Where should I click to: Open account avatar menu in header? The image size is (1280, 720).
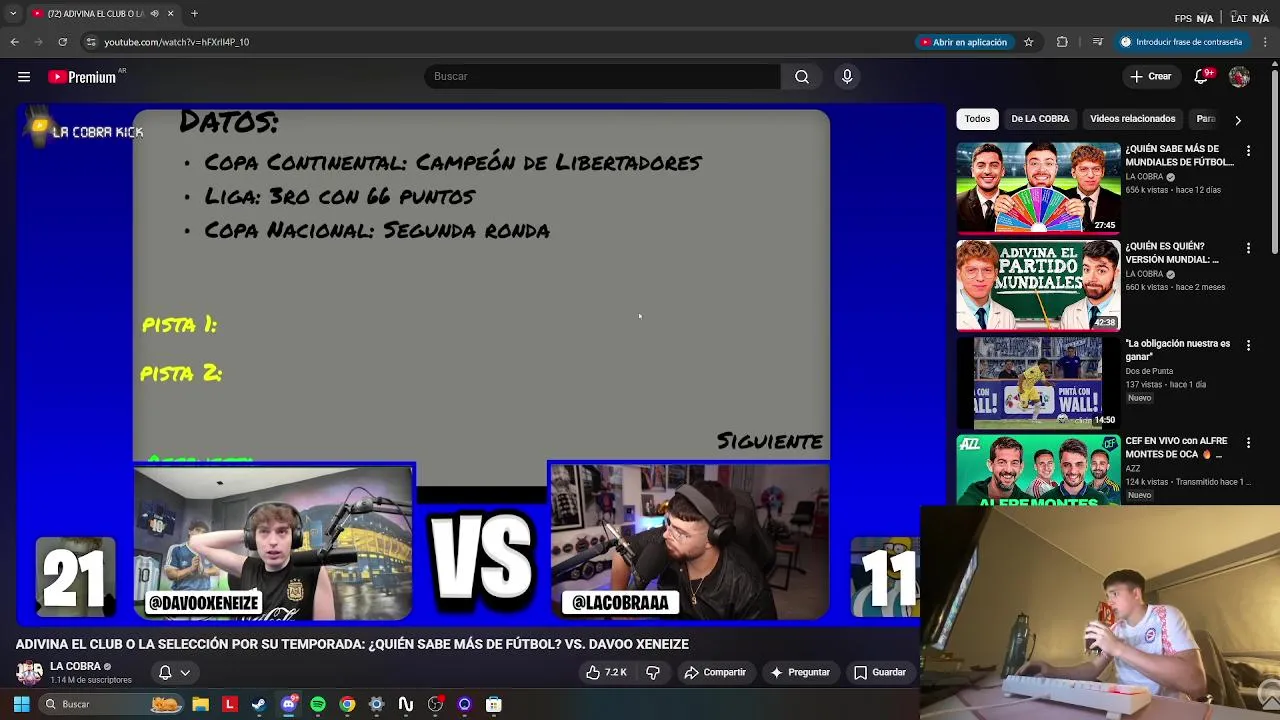tap(1239, 77)
